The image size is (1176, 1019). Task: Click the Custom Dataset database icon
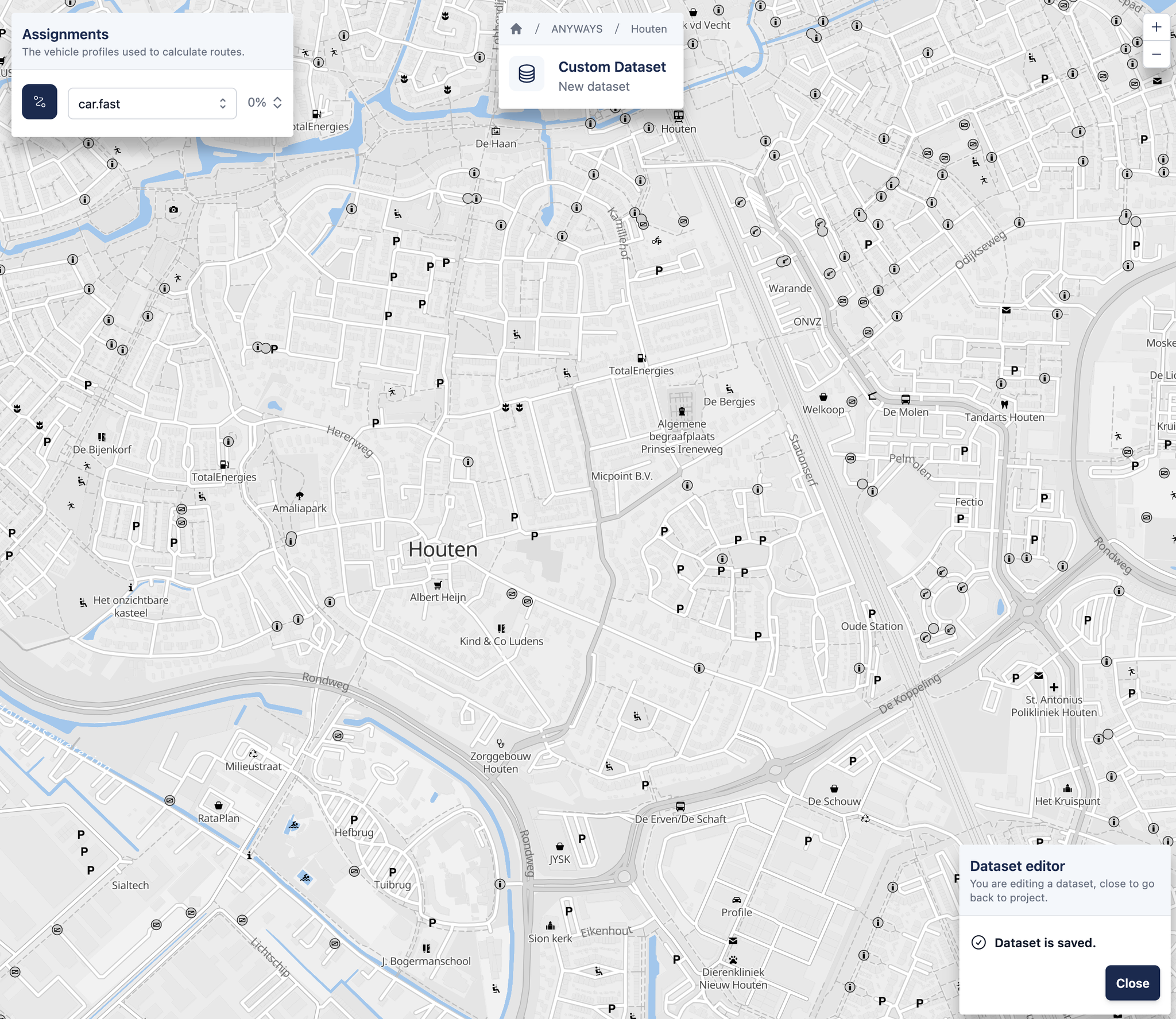pyautogui.click(x=527, y=74)
